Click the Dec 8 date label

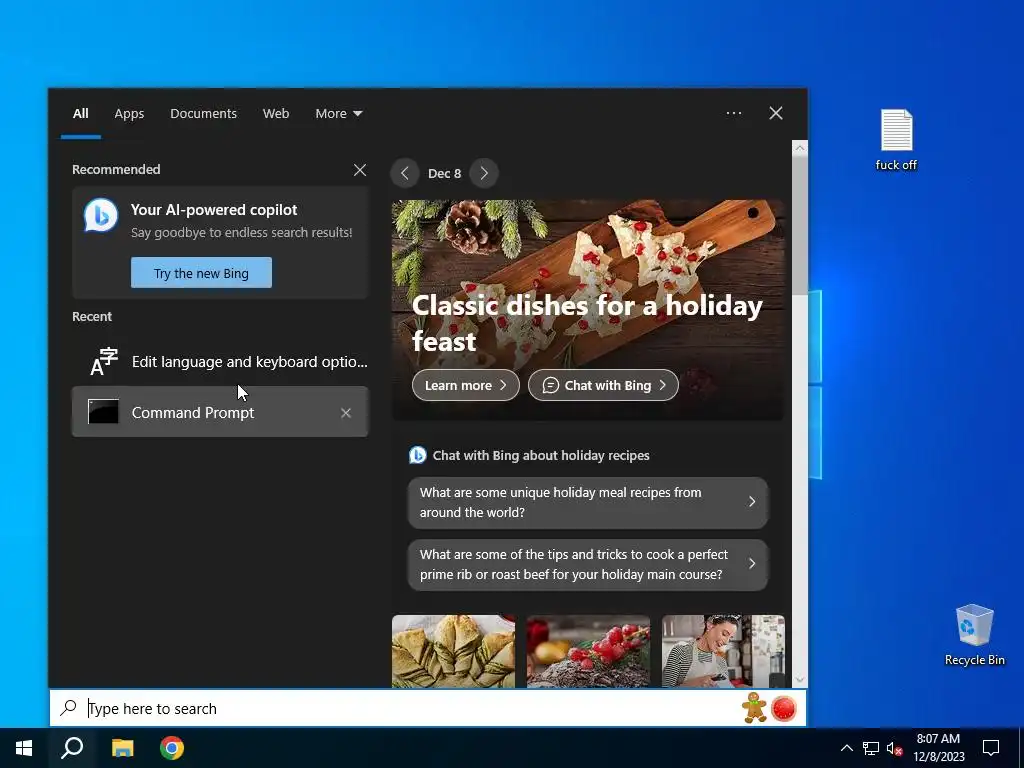pos(444,173)
